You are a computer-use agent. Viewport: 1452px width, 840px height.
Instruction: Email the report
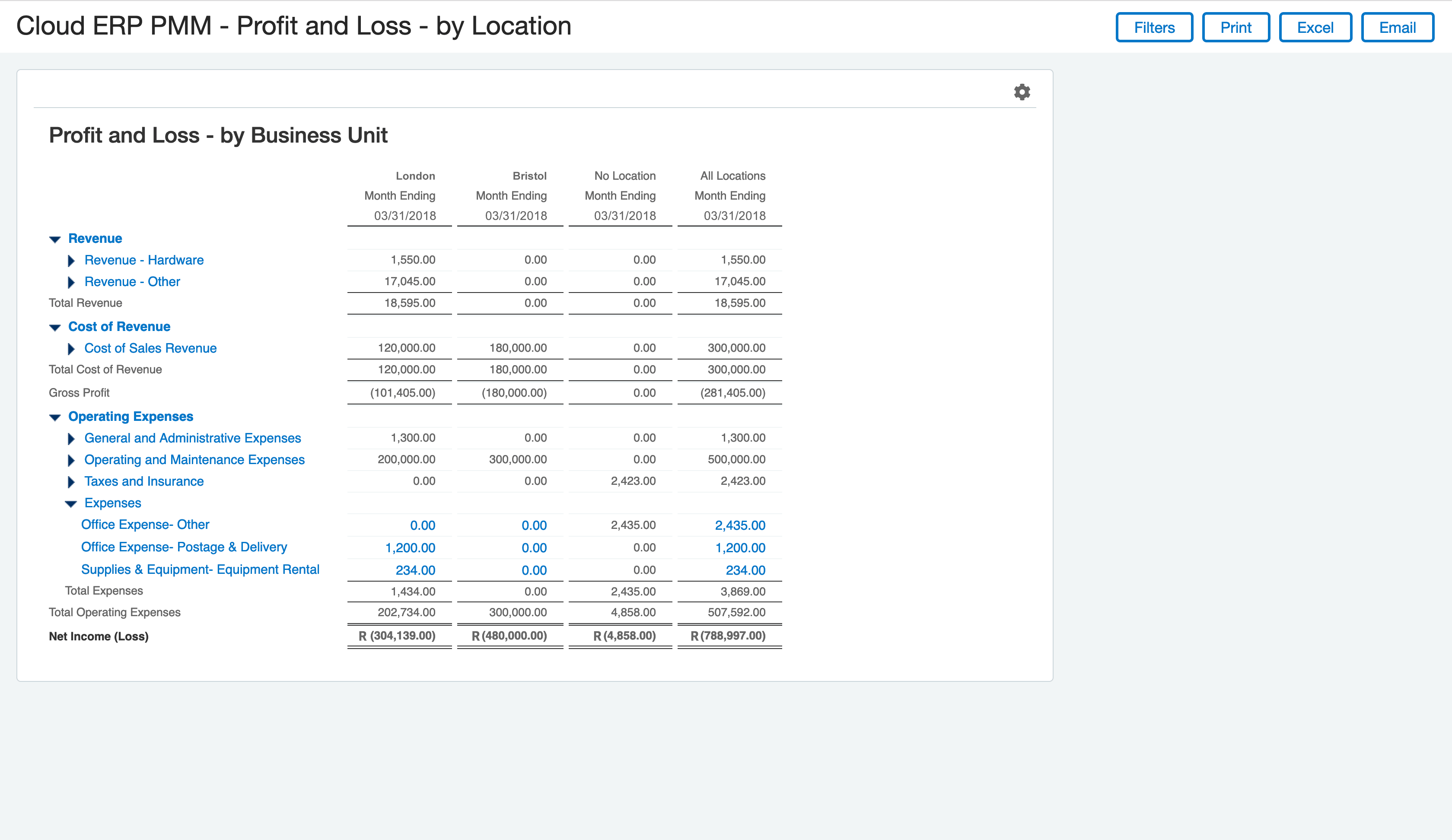pyautogui.click(x=1397, y=28)
